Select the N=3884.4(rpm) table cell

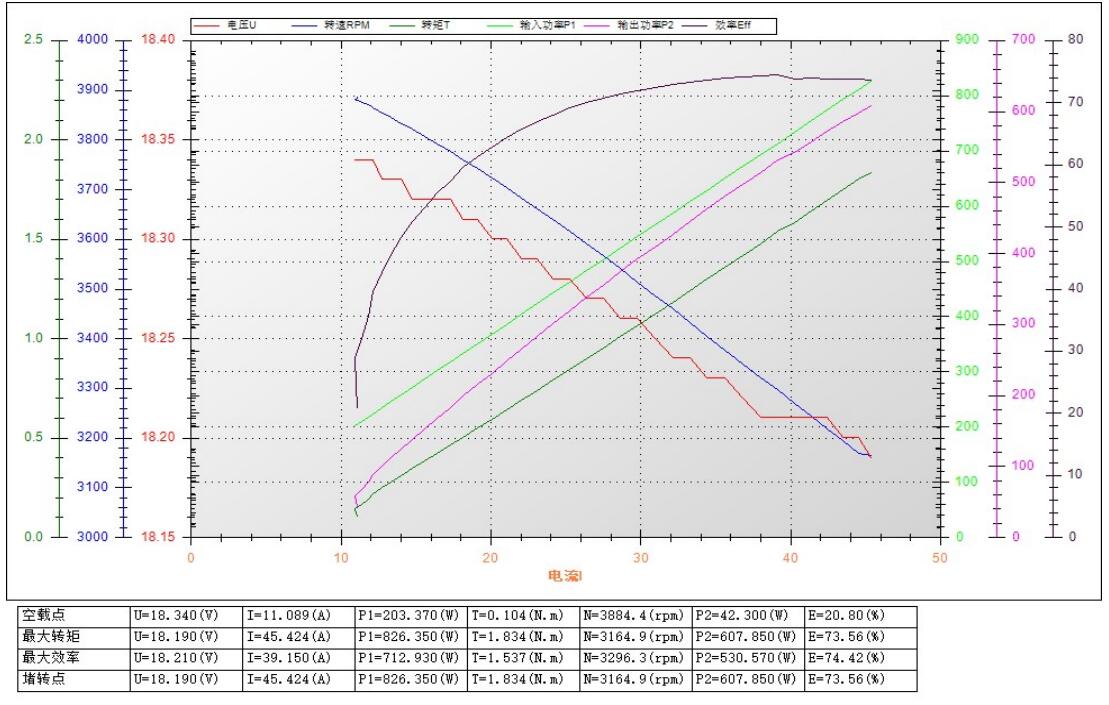pyautogui.click(x=634, y=615)
